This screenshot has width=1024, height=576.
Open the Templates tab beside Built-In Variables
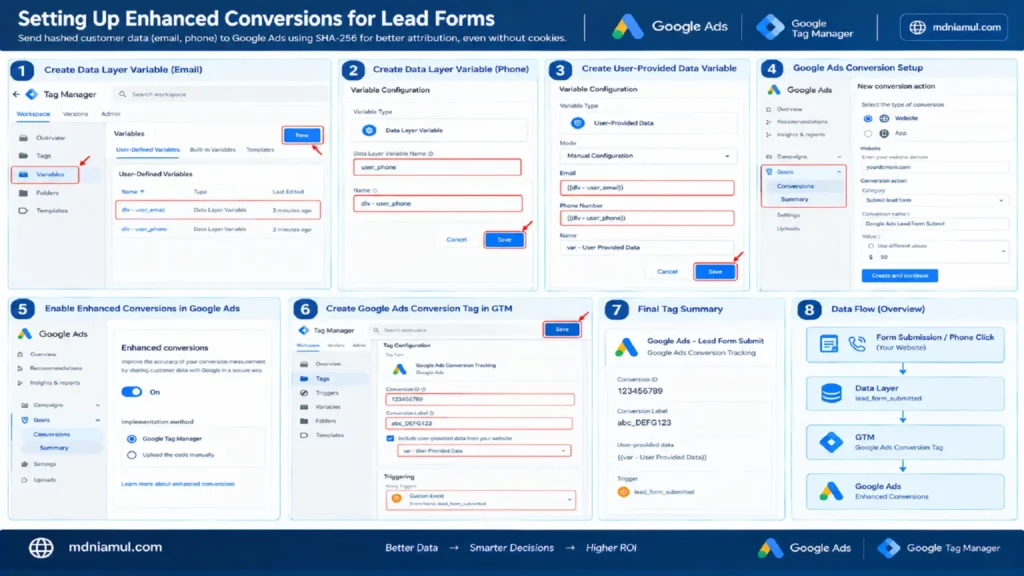point(260,150)
